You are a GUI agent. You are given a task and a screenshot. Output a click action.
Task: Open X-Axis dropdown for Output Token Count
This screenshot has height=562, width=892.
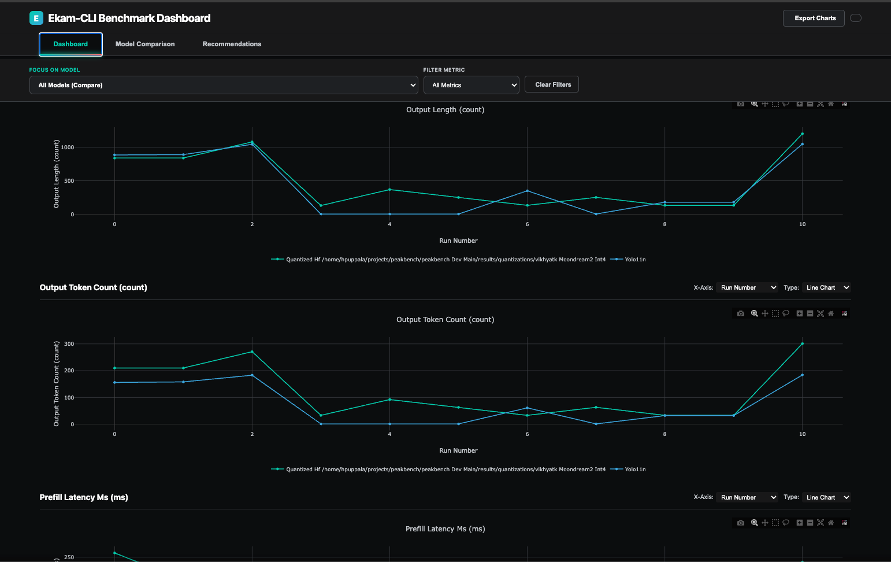click(x=747, y=287)
